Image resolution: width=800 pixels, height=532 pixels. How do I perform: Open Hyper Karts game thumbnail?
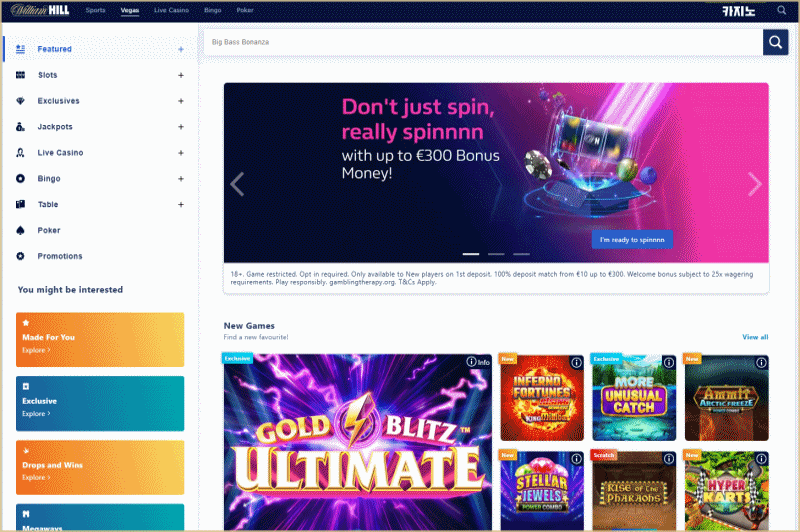[x=727, y=491]
